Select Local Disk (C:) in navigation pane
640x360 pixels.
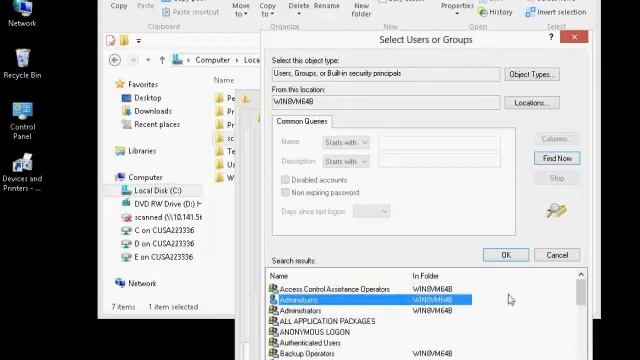click(152, 191)
